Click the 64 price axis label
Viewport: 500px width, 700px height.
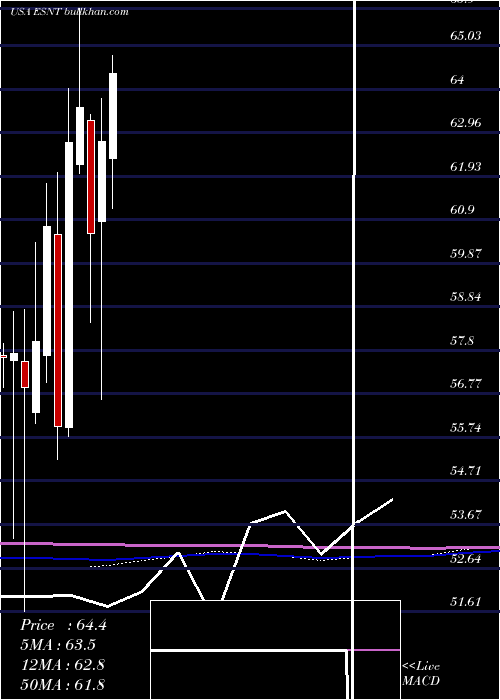click(458, 79)
